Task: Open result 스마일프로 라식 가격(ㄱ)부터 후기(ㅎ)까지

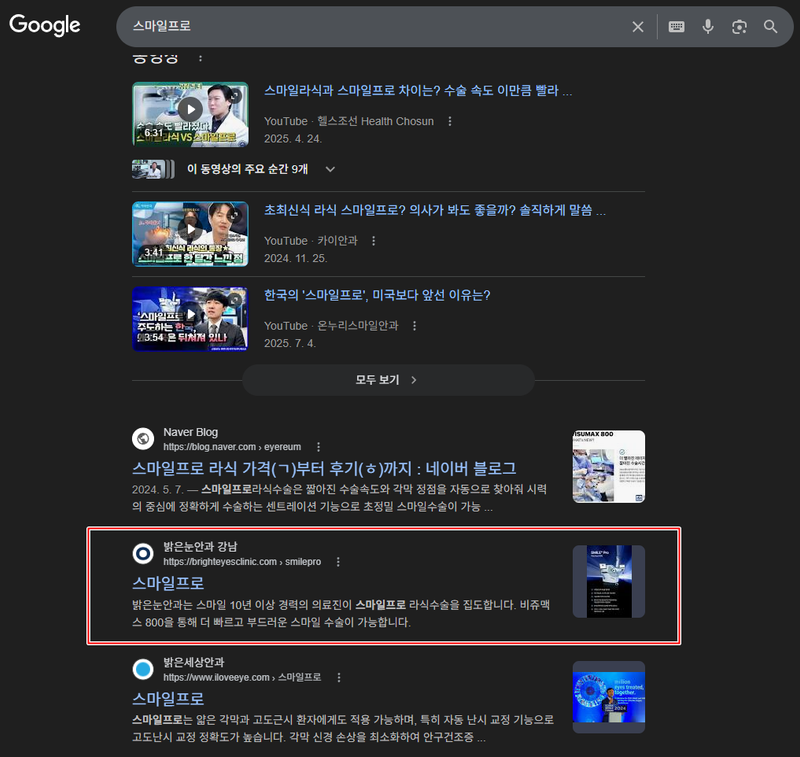Action: [324, 468]
